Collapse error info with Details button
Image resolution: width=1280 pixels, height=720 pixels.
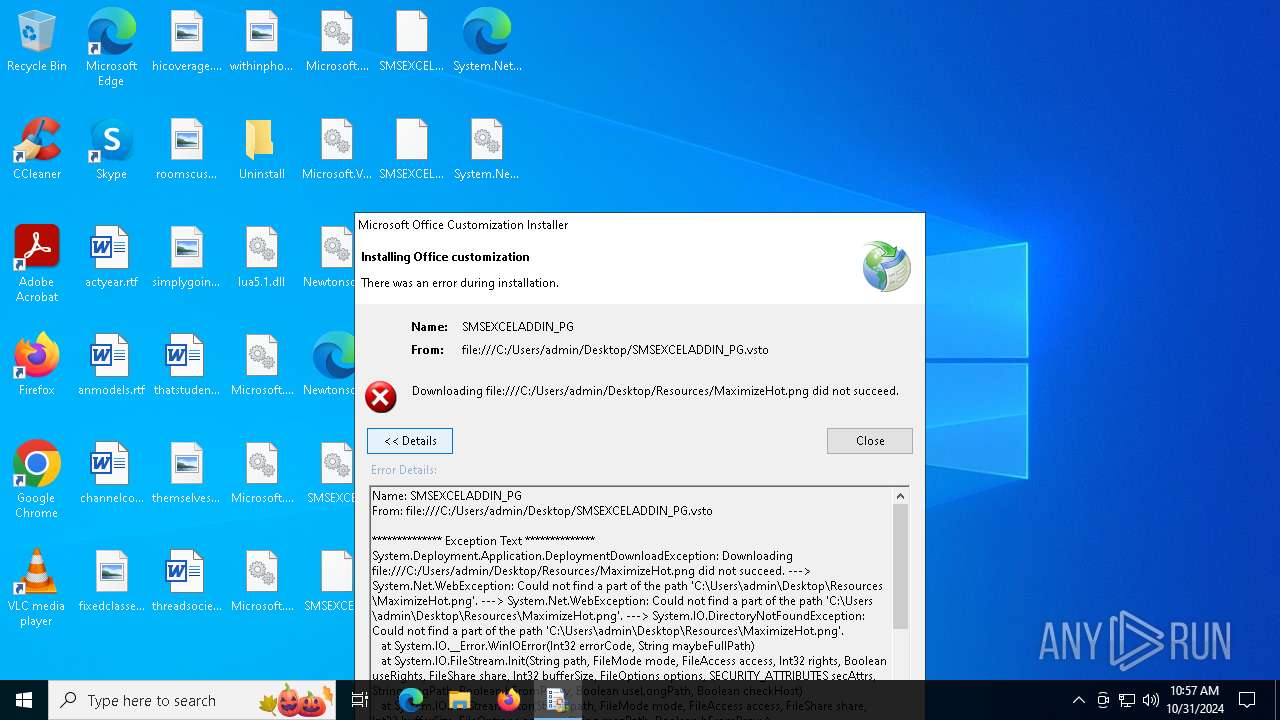410,441
